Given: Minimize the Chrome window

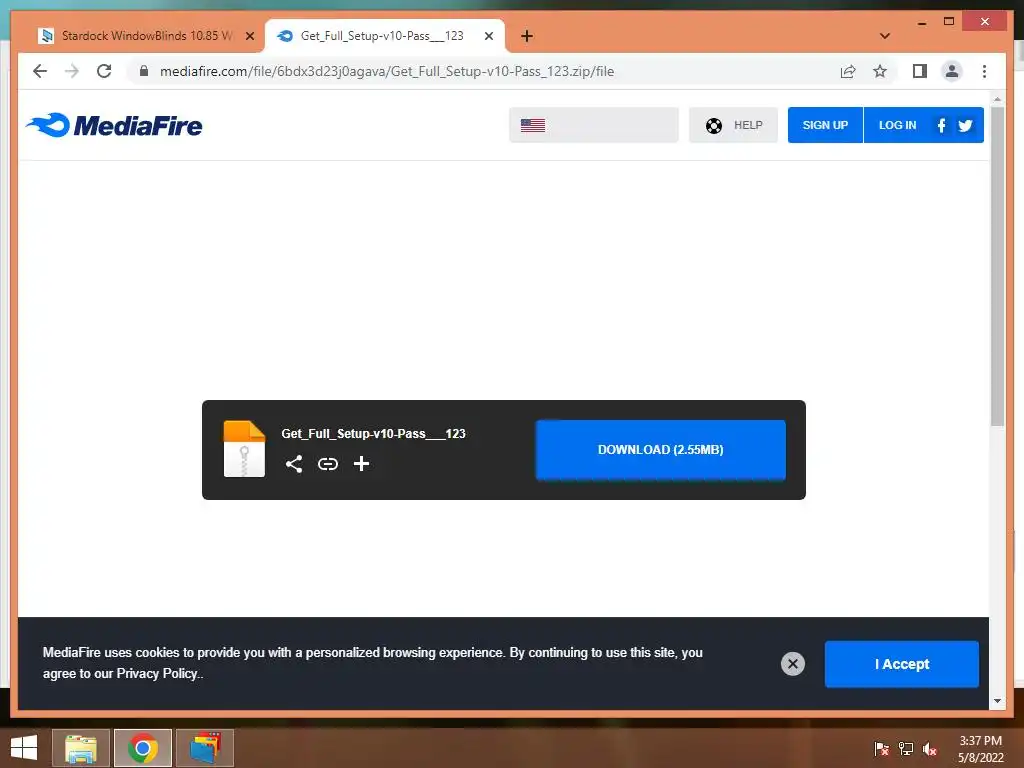Looking at the screenshot, I should click(921, 22).
